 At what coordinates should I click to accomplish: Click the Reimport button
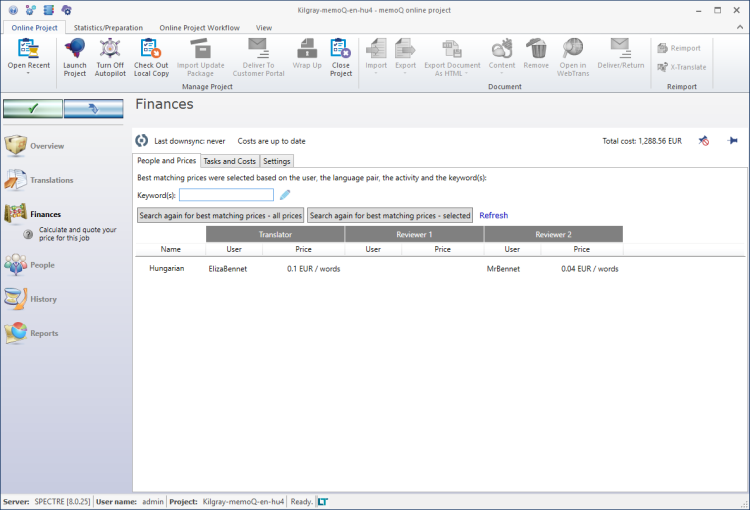pyautogui.click(x=679, y=48)
